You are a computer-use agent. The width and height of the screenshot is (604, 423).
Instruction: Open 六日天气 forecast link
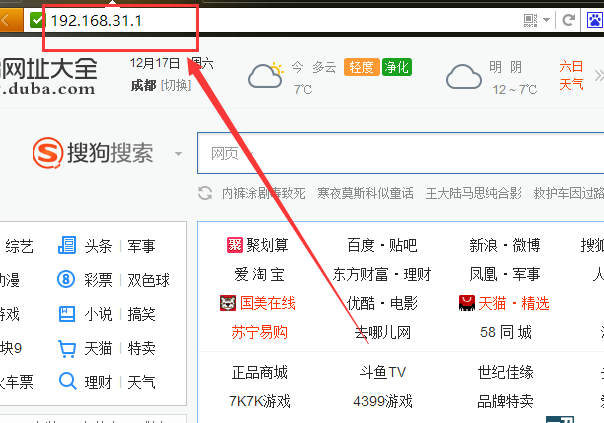click(x=571, y=75)
